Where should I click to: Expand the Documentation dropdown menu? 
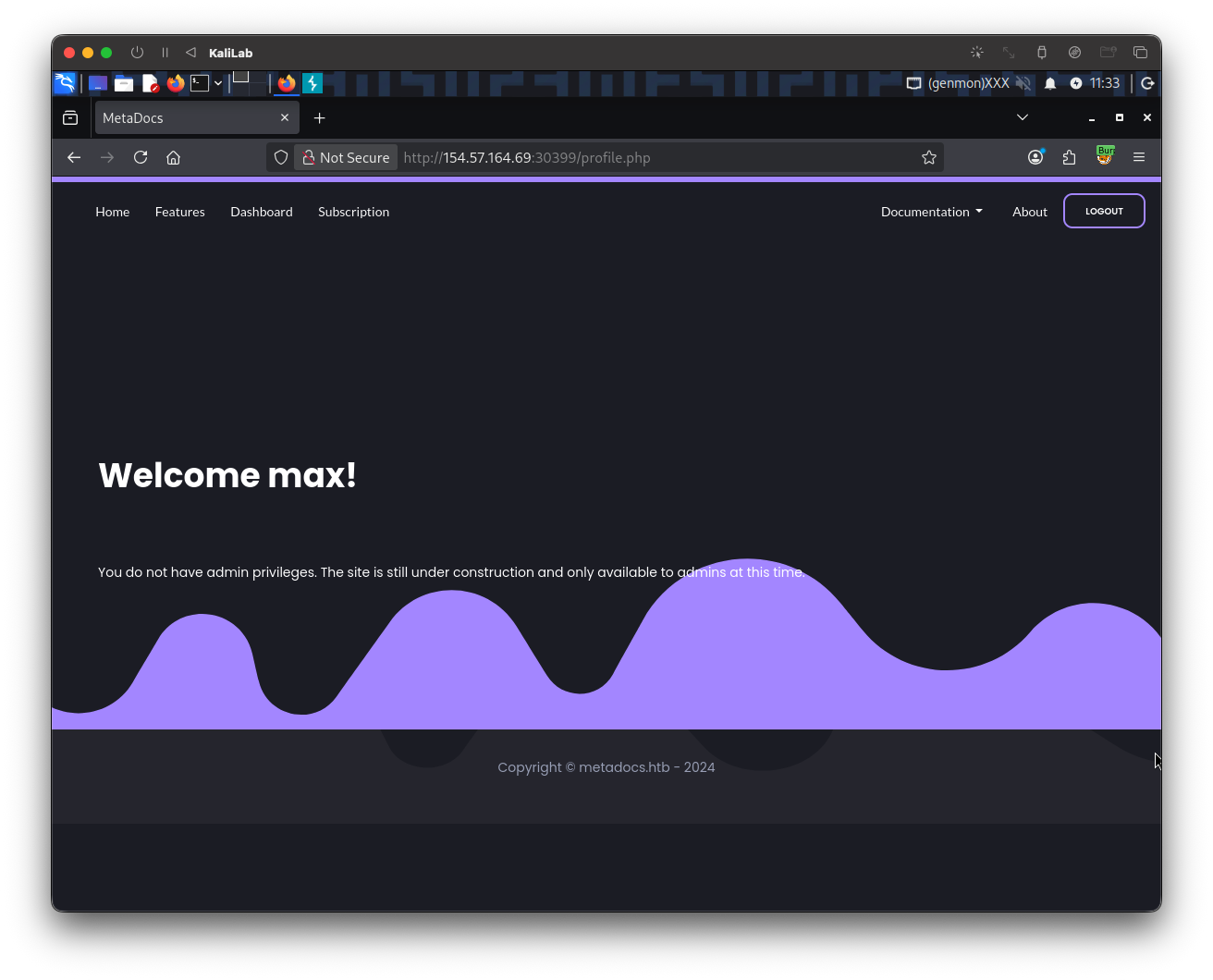[x=931, y=212]
